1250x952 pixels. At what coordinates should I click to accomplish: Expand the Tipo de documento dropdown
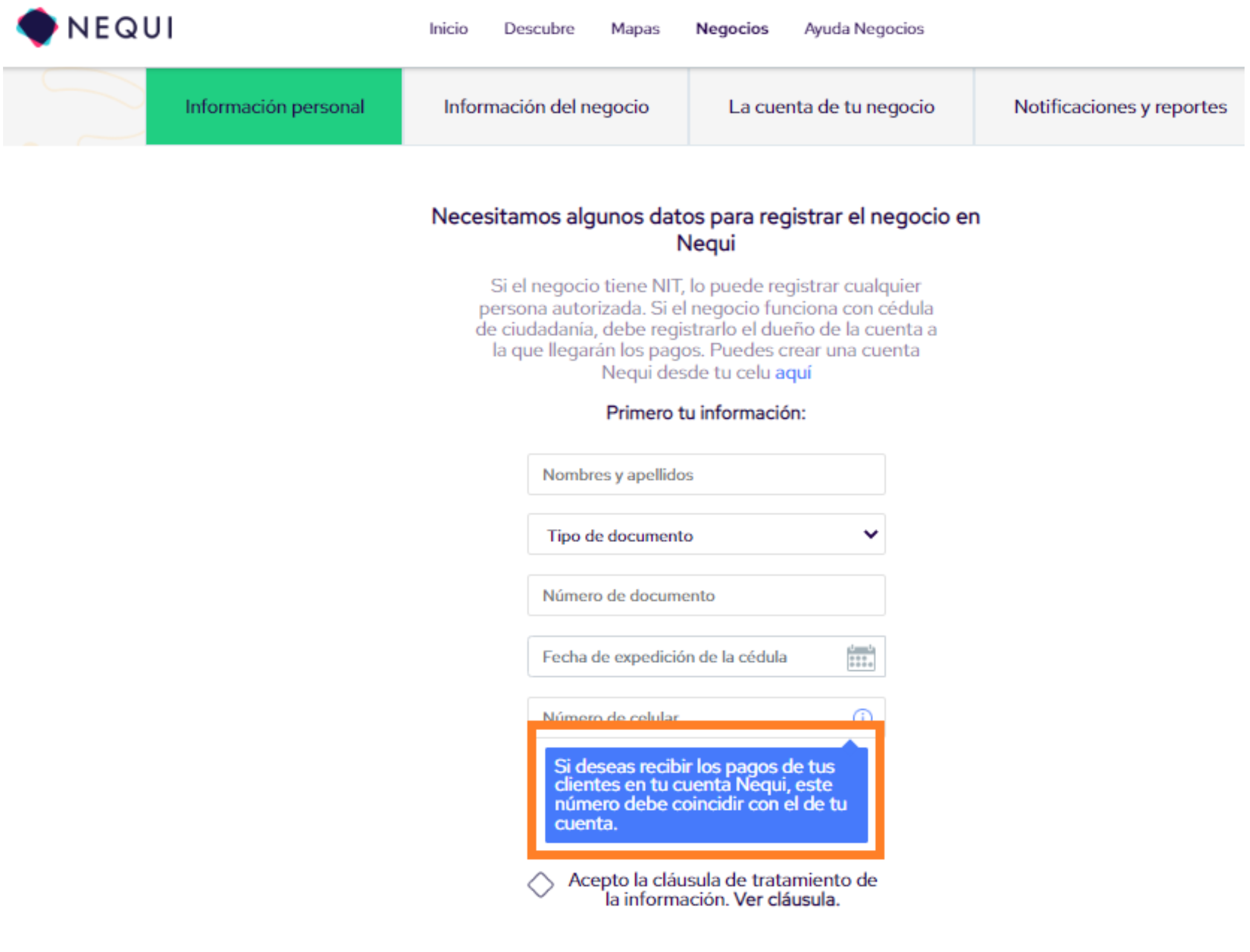point(706,535)
